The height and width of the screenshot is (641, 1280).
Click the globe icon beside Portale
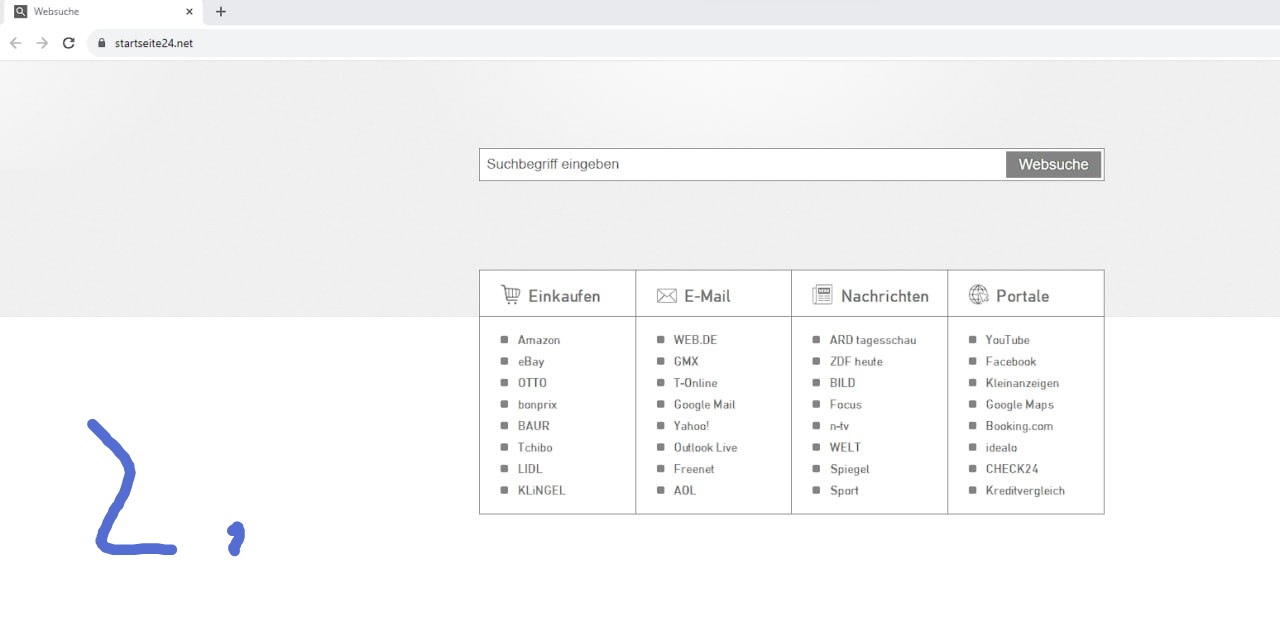point(978,295)
